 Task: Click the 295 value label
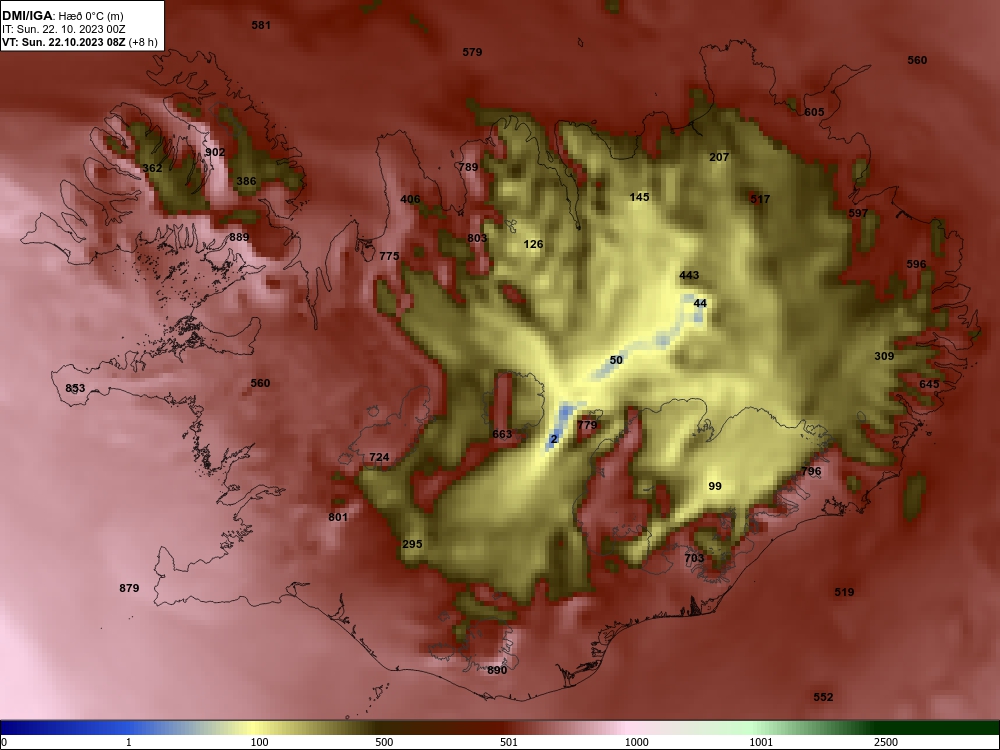tap(412, 545)
